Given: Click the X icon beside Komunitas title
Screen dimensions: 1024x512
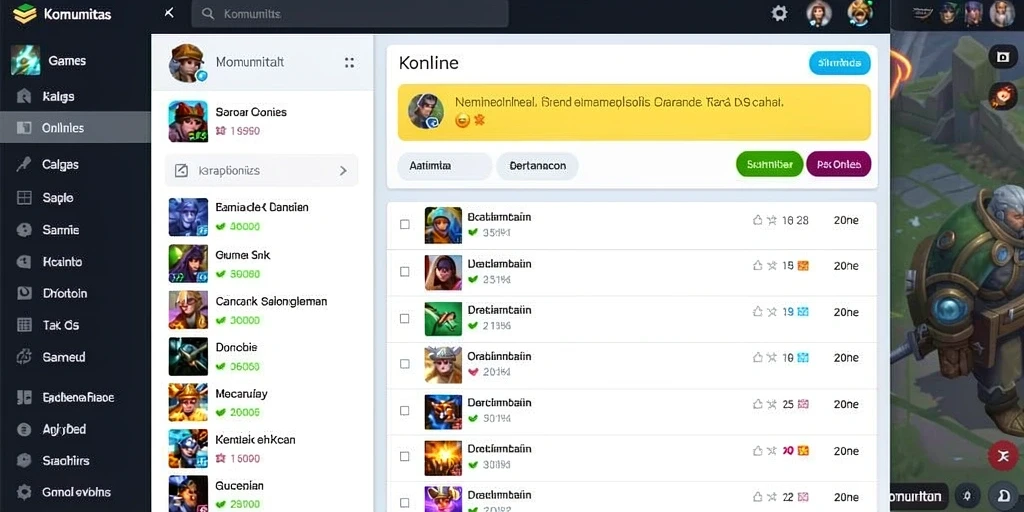Looking at the screenshot, I should click(169, 13).
